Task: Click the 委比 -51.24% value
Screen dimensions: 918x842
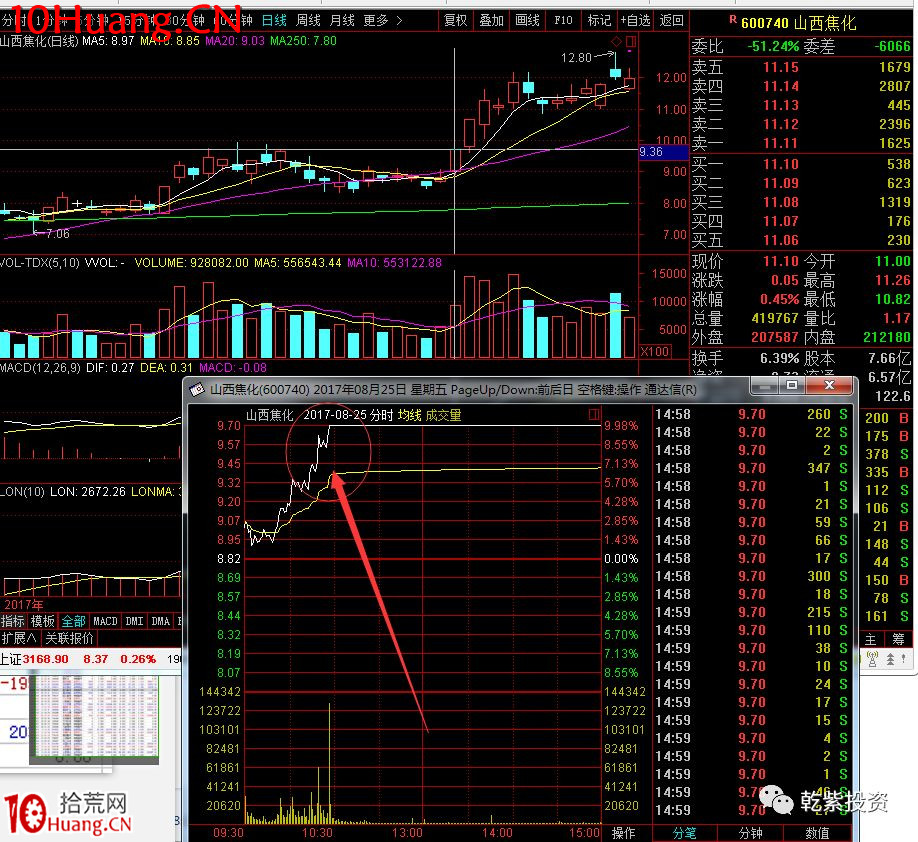Action: click(x=773, y=46)
